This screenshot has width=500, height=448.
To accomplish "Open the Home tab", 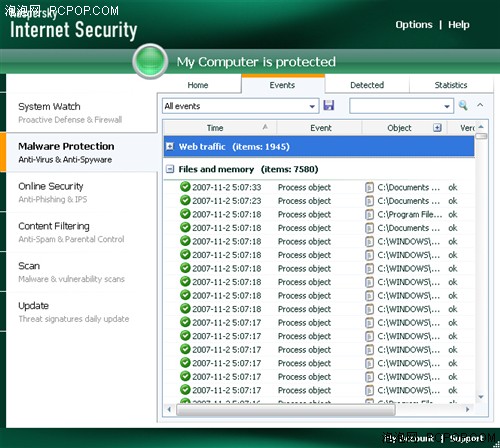I will [198, 85].
